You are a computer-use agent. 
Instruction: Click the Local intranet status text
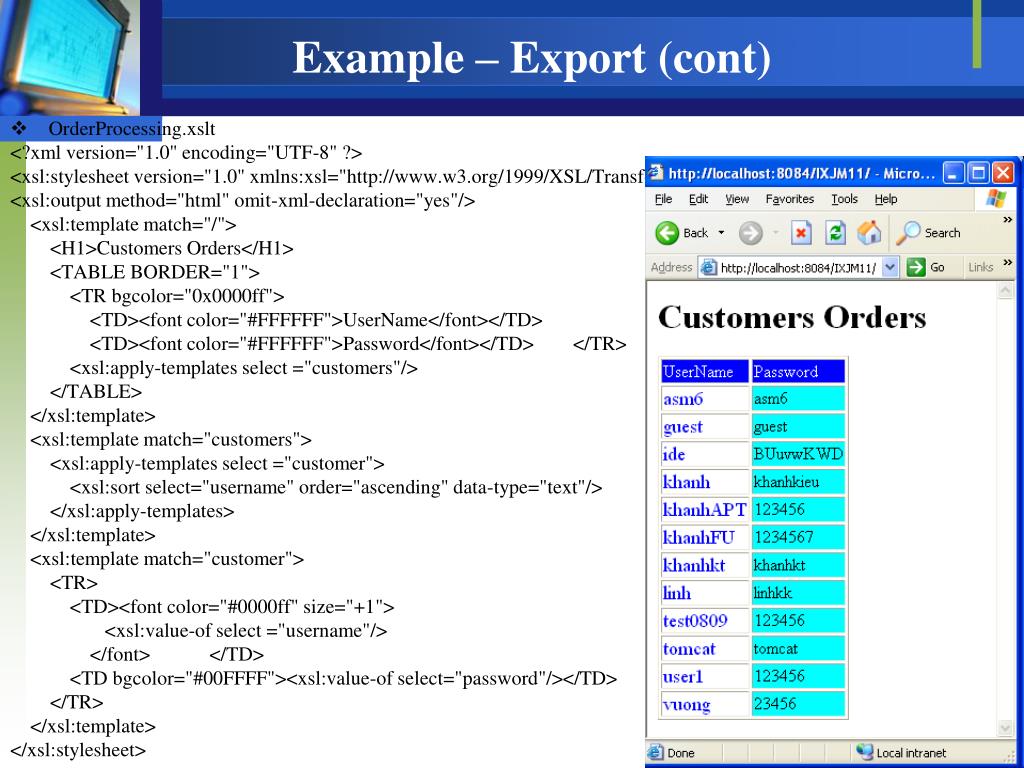[910, 753]
